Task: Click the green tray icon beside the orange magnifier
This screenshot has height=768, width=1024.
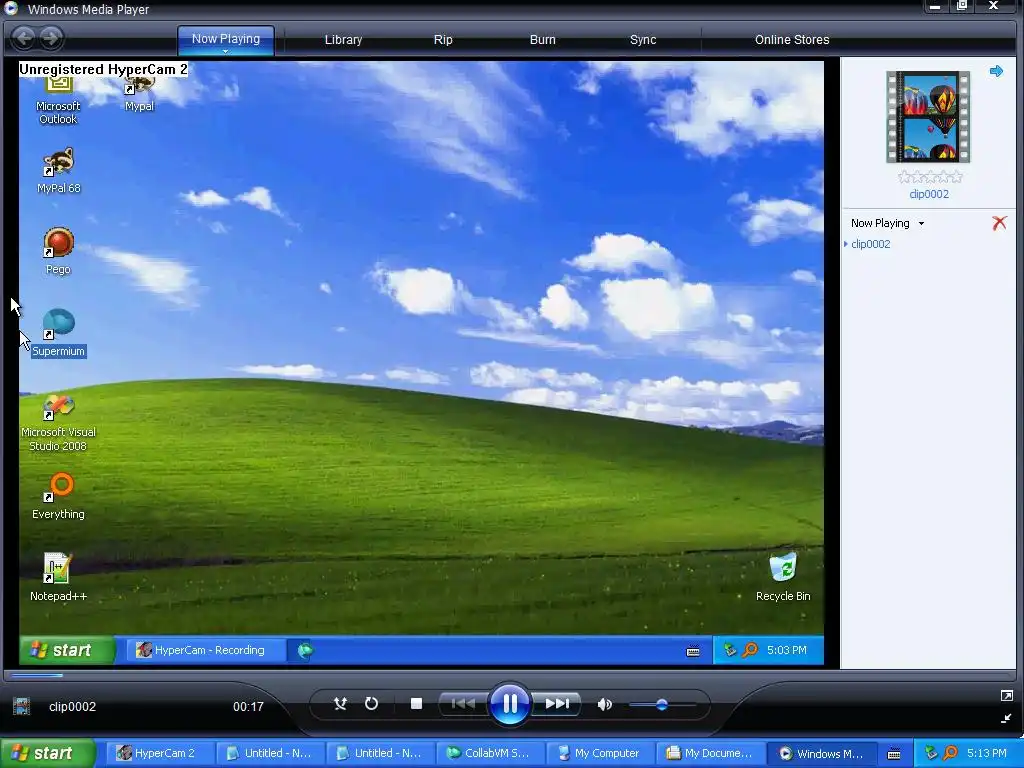Action: (931, 753)
